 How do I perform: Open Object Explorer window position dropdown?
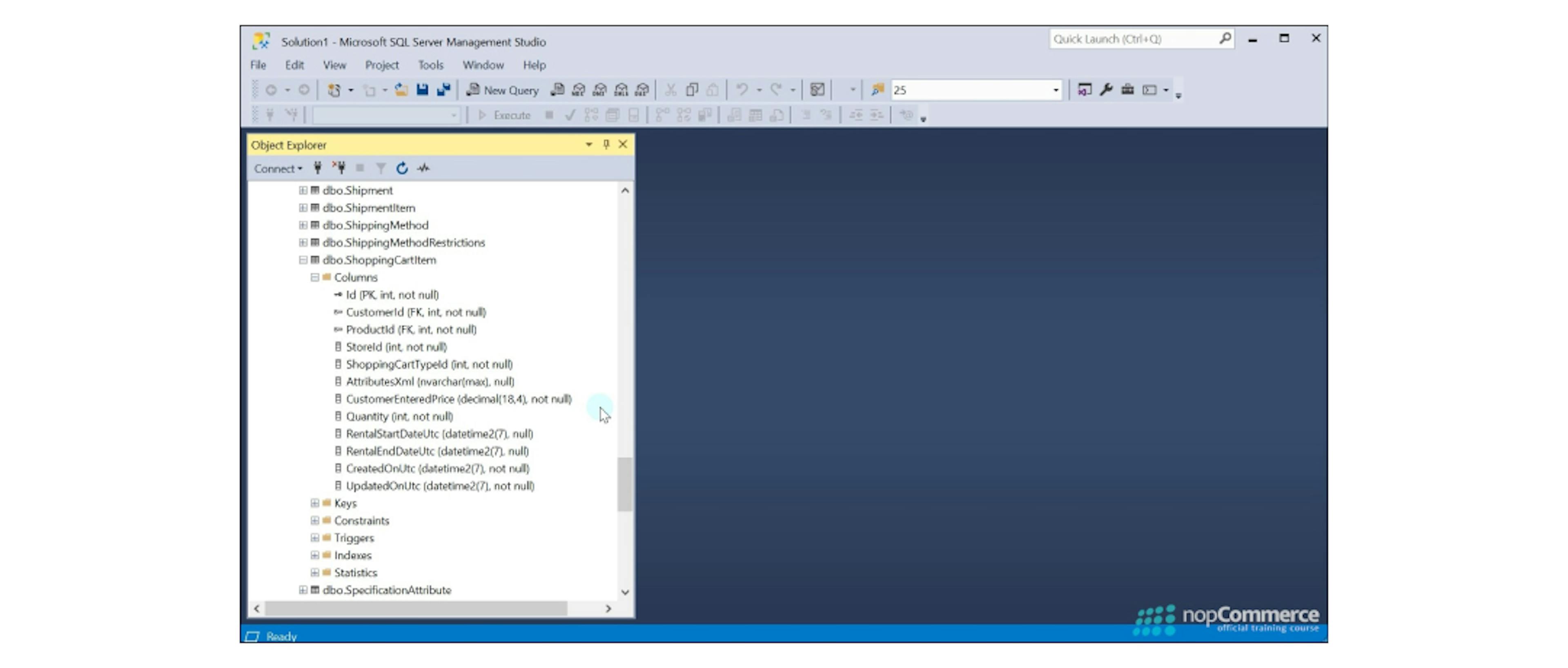[588, 144]
